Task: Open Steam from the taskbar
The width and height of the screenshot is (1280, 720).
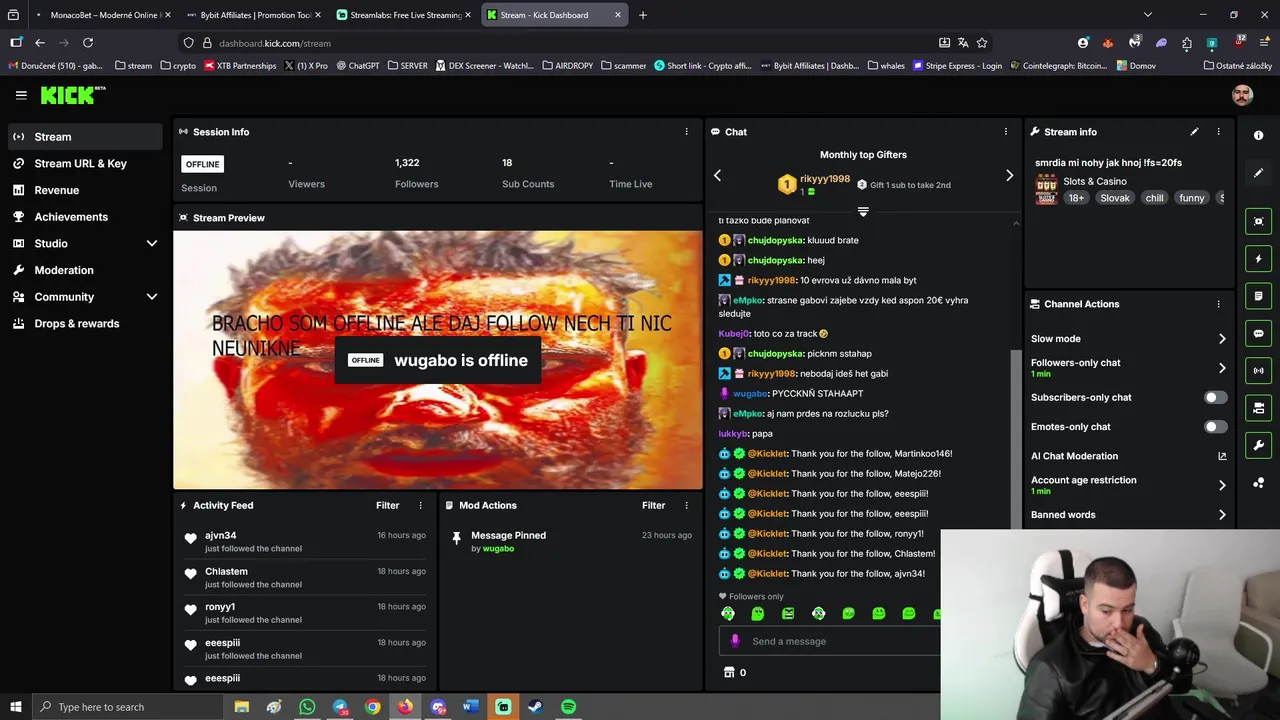Action: click(535, 707)
